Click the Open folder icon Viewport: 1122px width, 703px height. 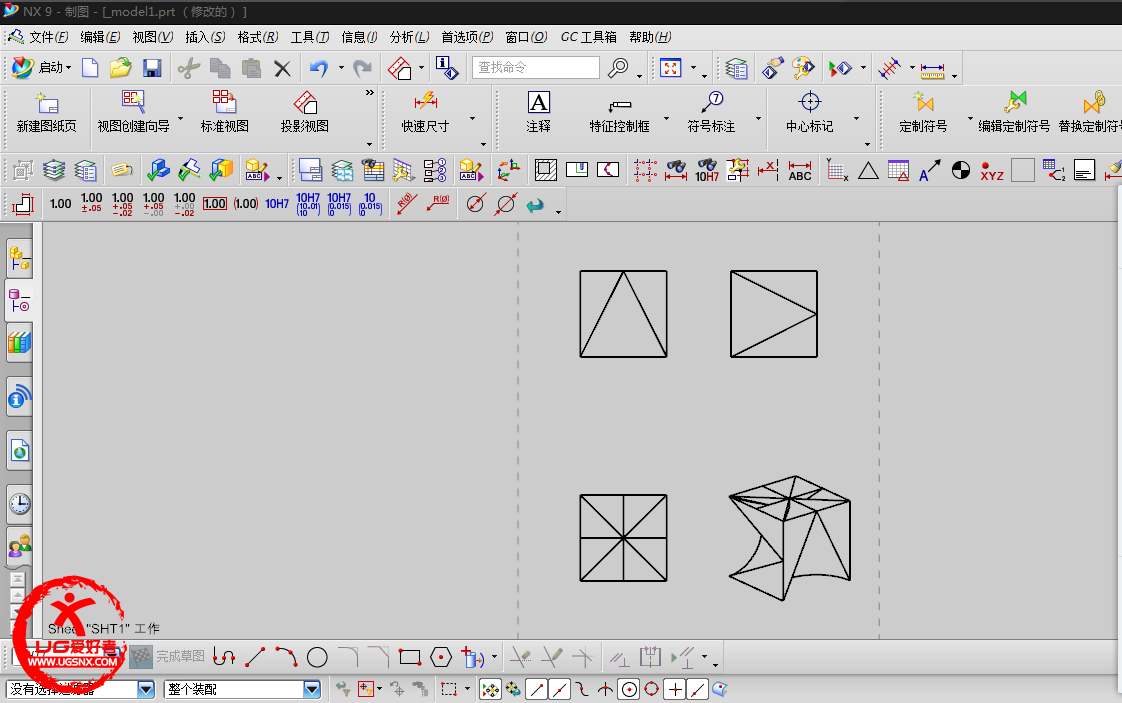(120, 68)
